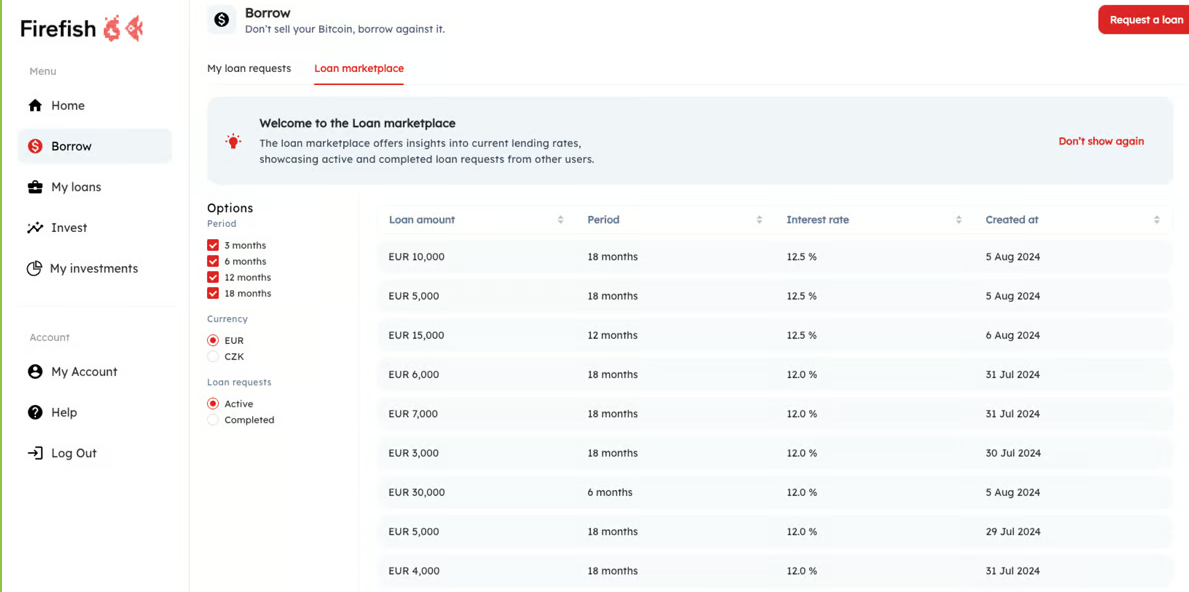Viewport: 1189px width, 592px height.
Task: Click the Home house icon in sidebar
Action: tap(35, 105)
